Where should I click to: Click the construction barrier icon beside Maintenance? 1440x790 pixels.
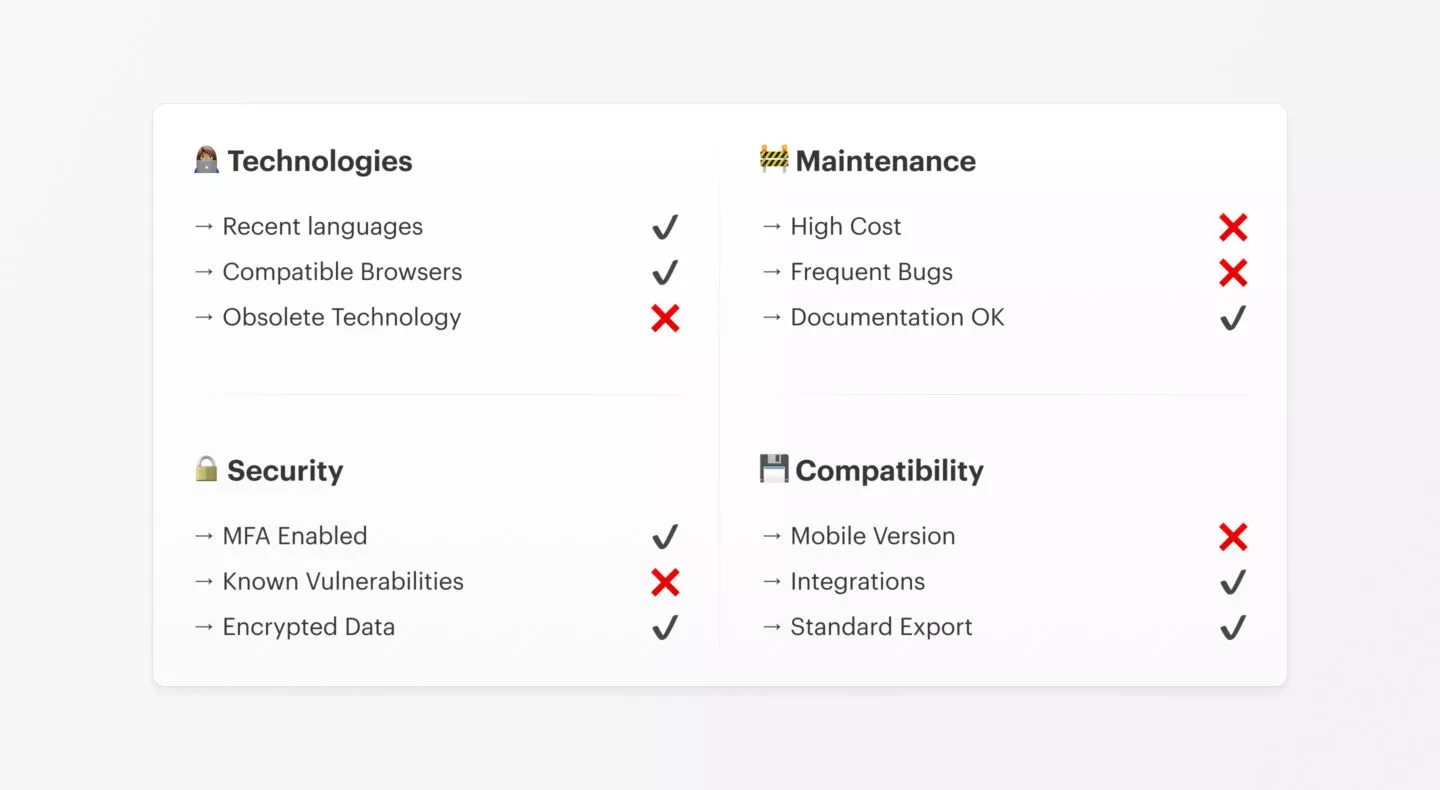(x=774, y=160)
